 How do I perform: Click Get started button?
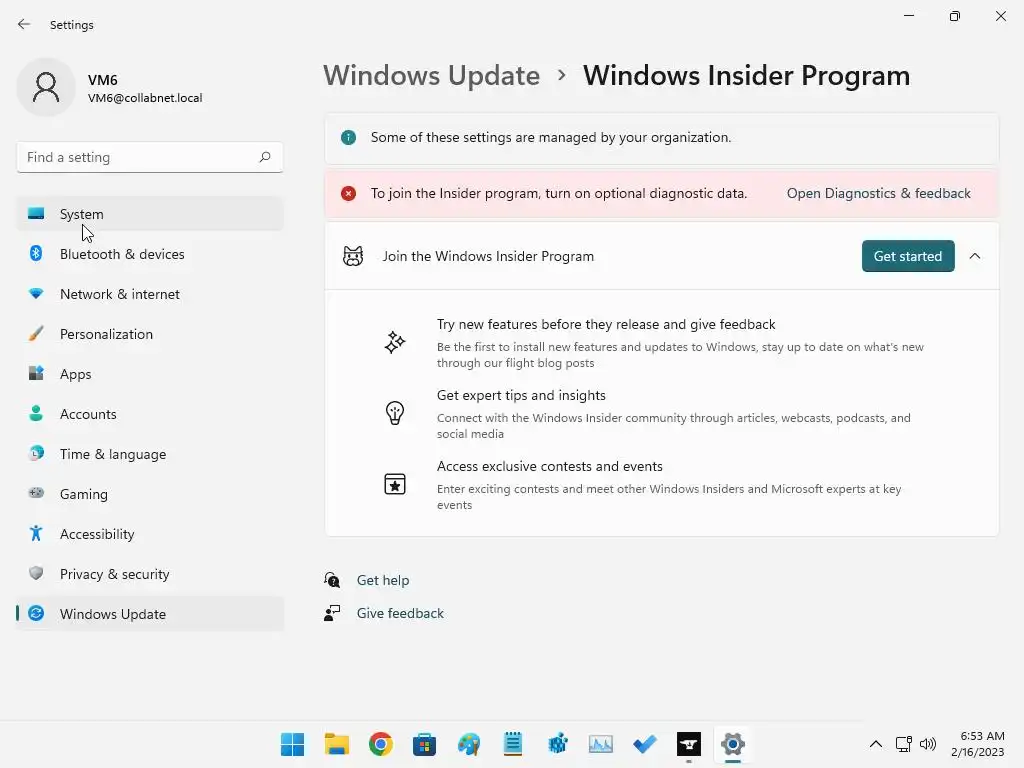click(x=908, y=256)
